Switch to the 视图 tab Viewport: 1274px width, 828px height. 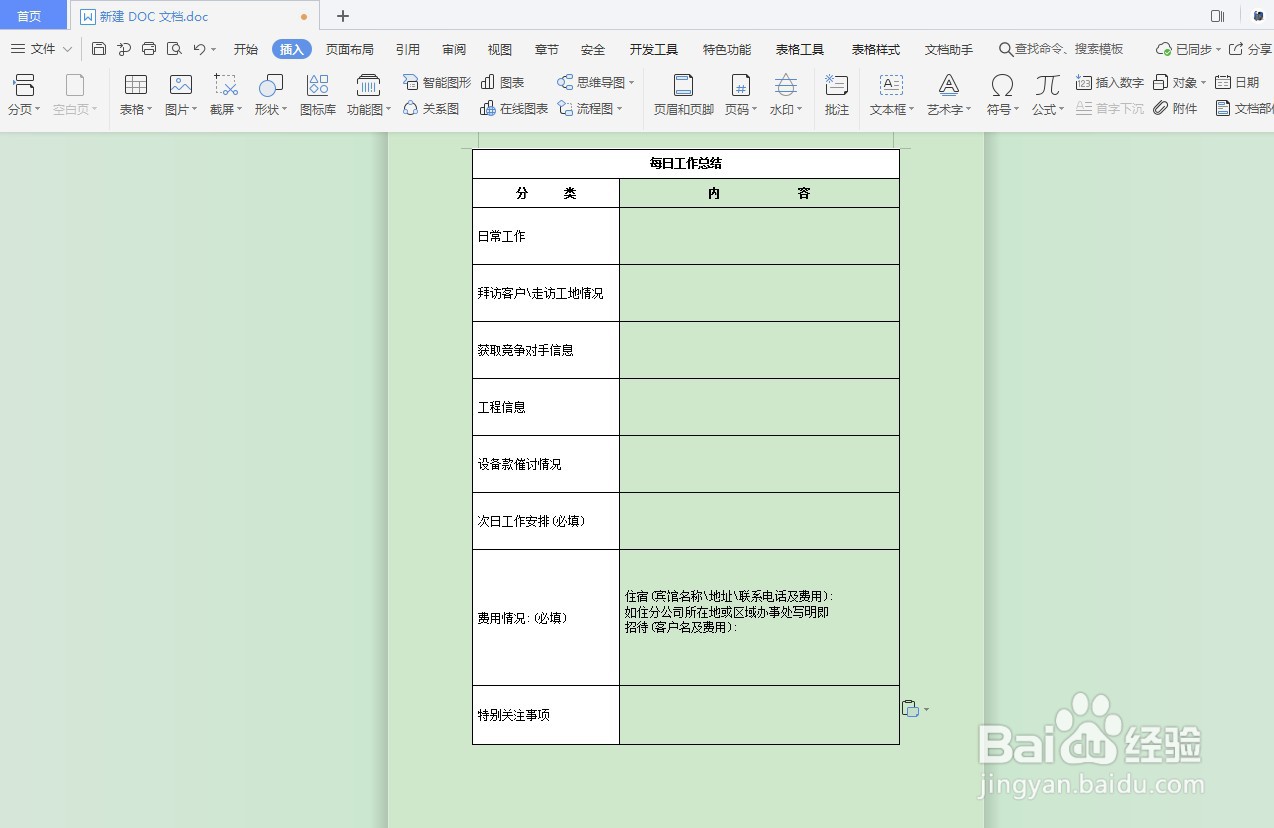(x=500, y=49)
